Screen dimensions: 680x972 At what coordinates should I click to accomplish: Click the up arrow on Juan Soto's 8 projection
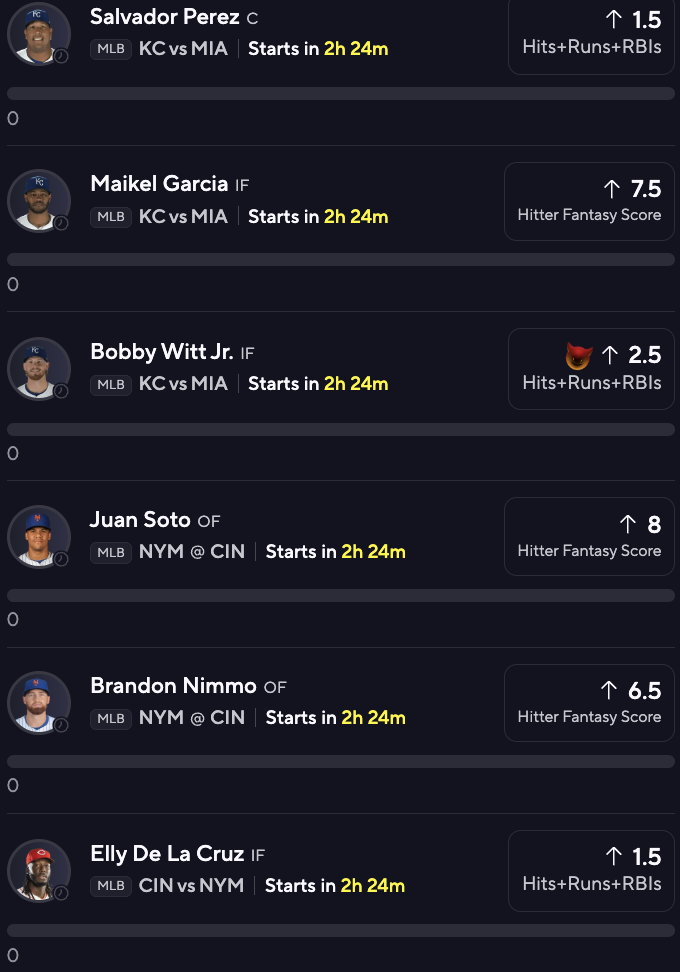[628, 524]
